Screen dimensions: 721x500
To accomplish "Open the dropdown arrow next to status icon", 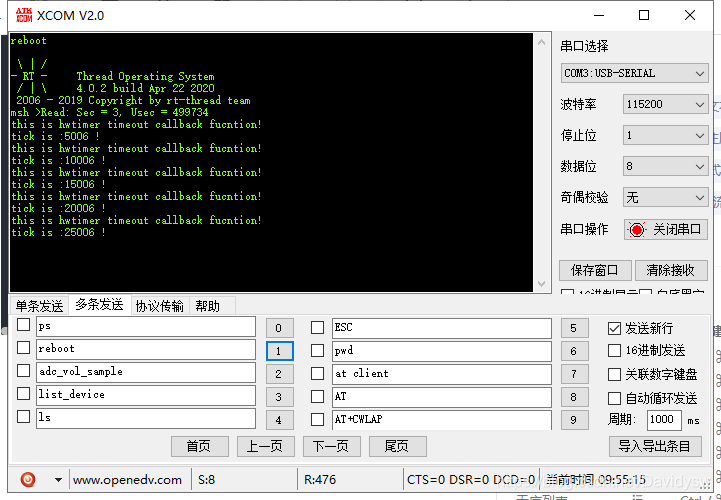I will pos(58,480).
